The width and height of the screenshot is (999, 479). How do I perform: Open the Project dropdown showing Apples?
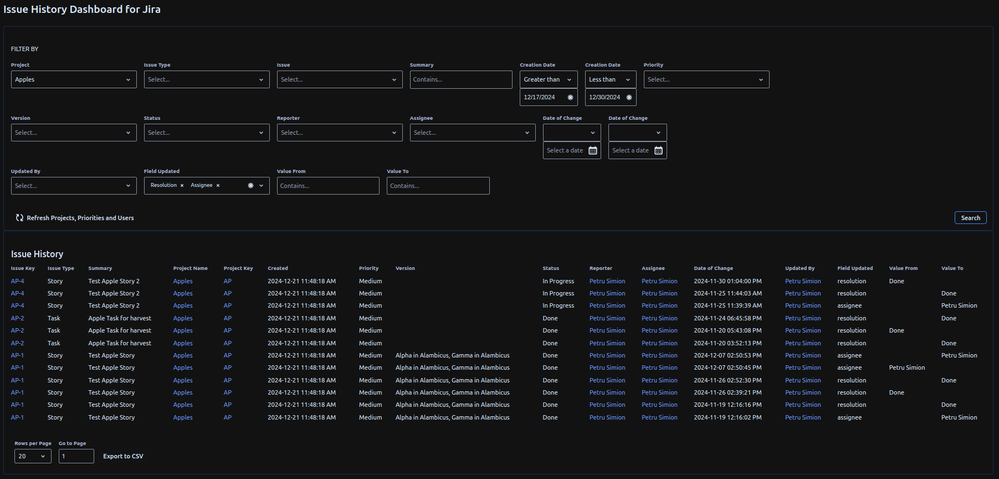[74, 80]
